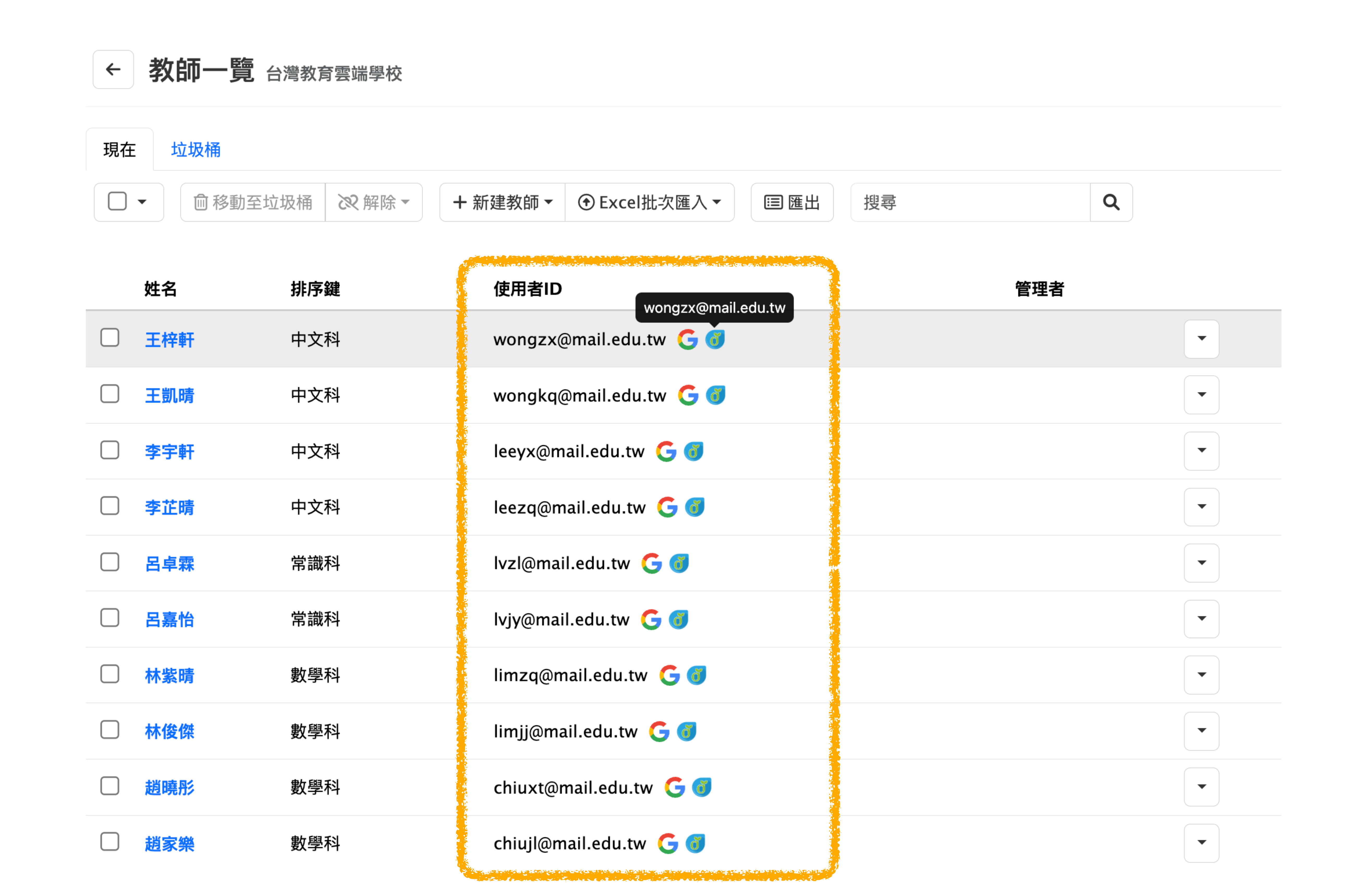Image resolution: width=1367 pixels, height=896 pixels.
Task: Open row action dropdown for 李芷晴
Action: 1201,507
